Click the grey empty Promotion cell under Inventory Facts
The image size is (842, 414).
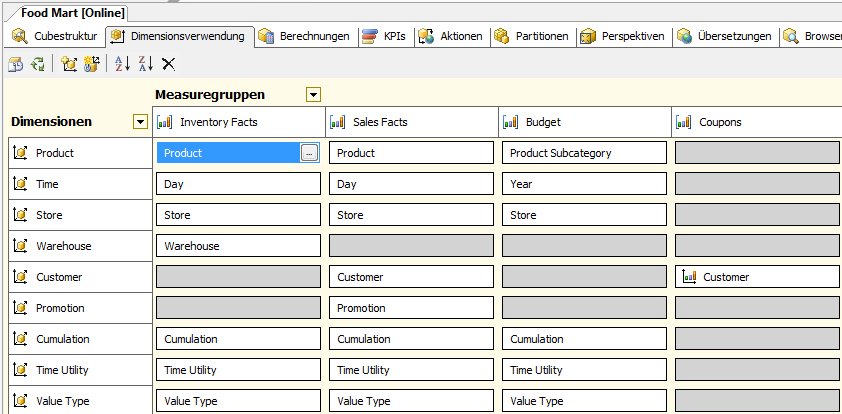(x=238, y=308)
